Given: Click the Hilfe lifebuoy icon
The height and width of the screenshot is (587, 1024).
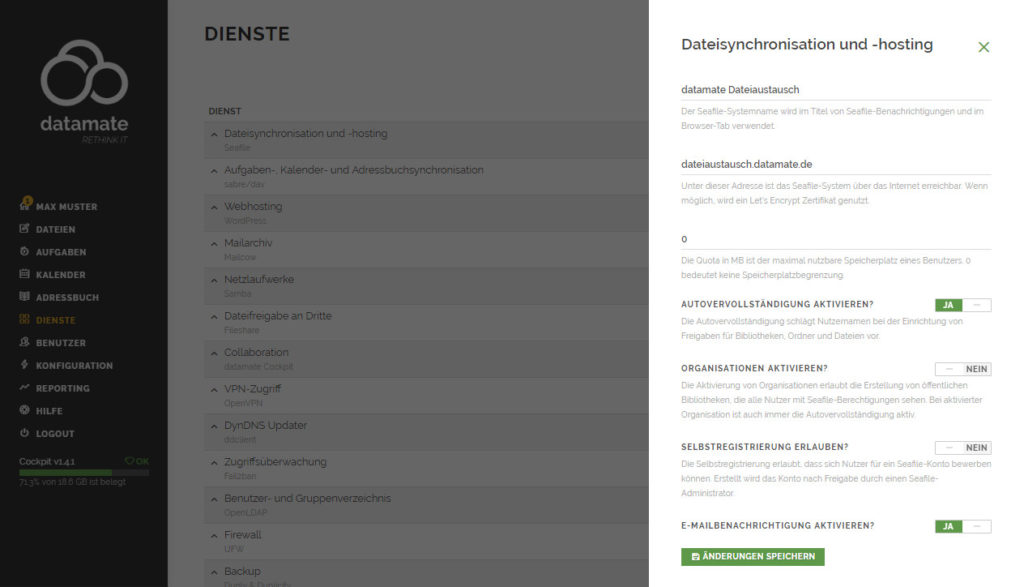Looking at the screenshot, I should pos(24,410).
